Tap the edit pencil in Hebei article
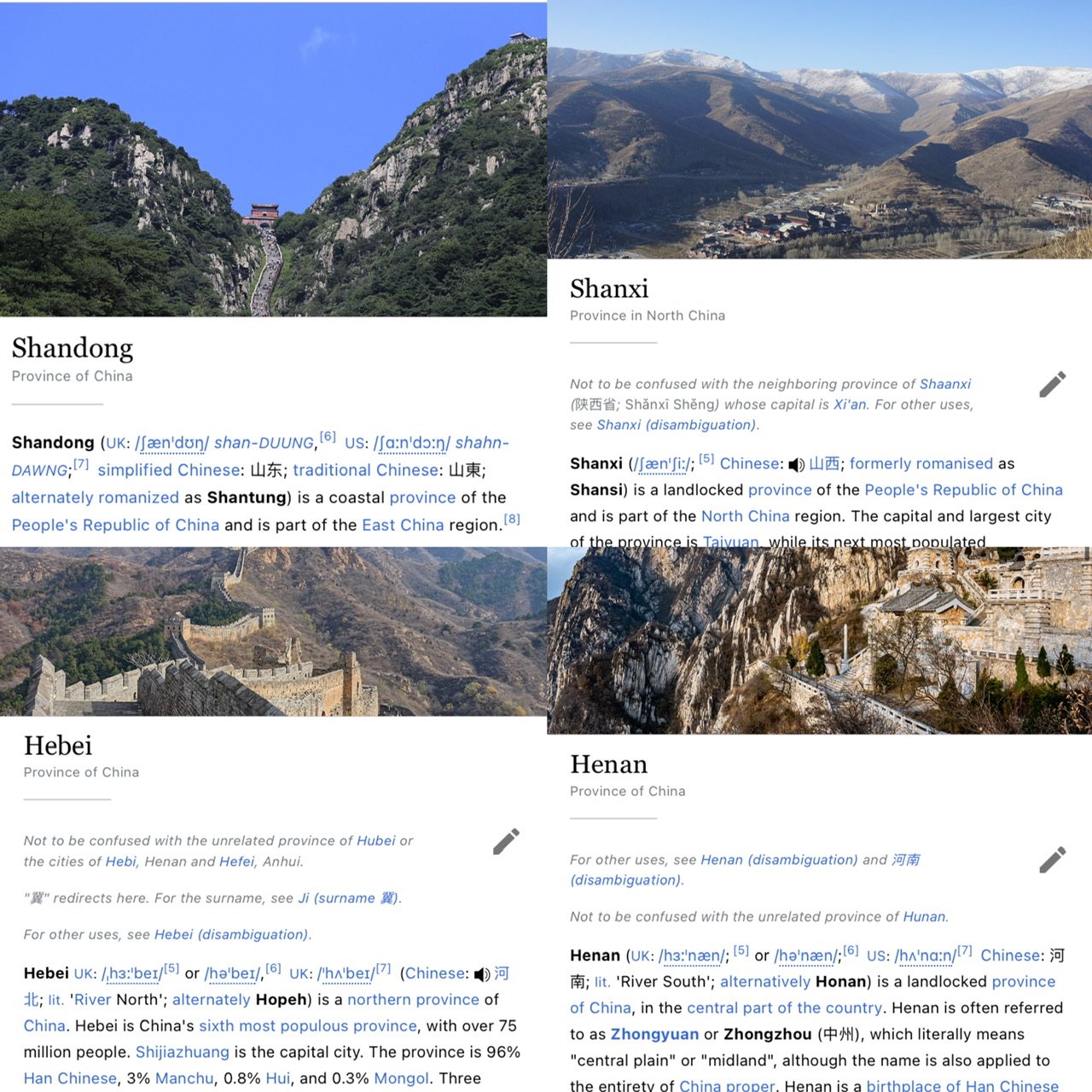Image resolution: width=1092 pixels, height=1092 pixels. pyautogui.click(x=506, y=841)
